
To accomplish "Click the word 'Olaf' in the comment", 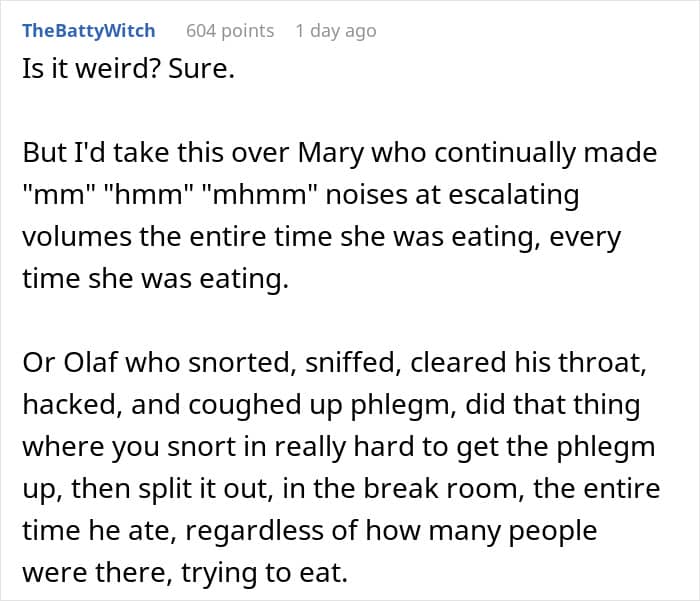I will pyautogui.click(x=91, y=362).
